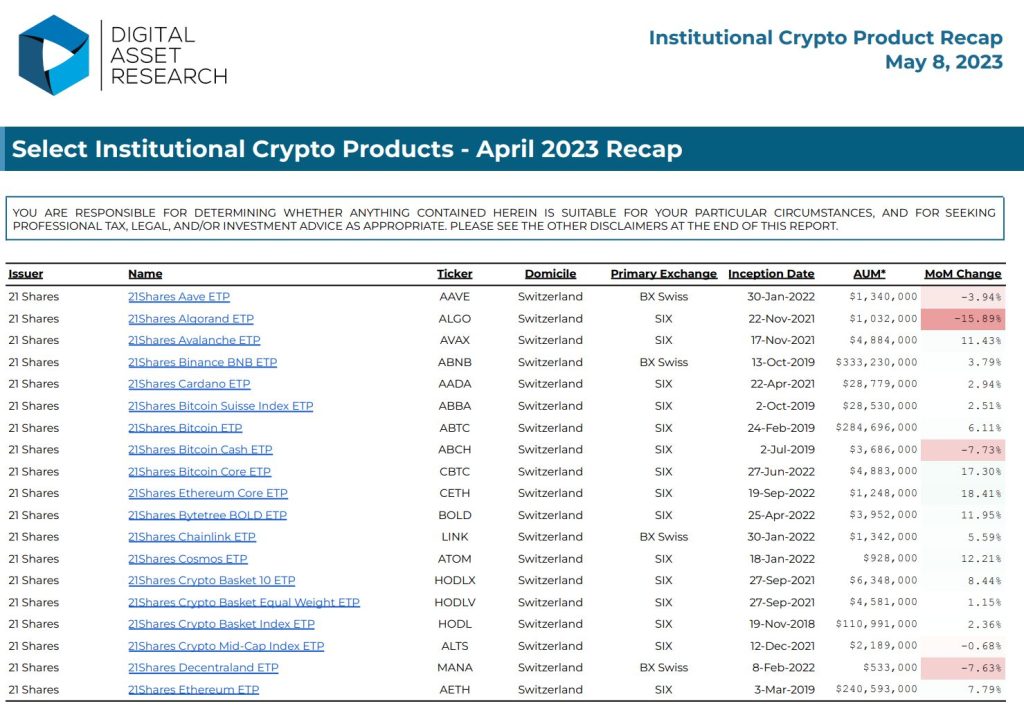This screenshot has width=1024, height=717.
Task: Open the 21Shares Avalanche ETP link
Action: click(194, 340)
